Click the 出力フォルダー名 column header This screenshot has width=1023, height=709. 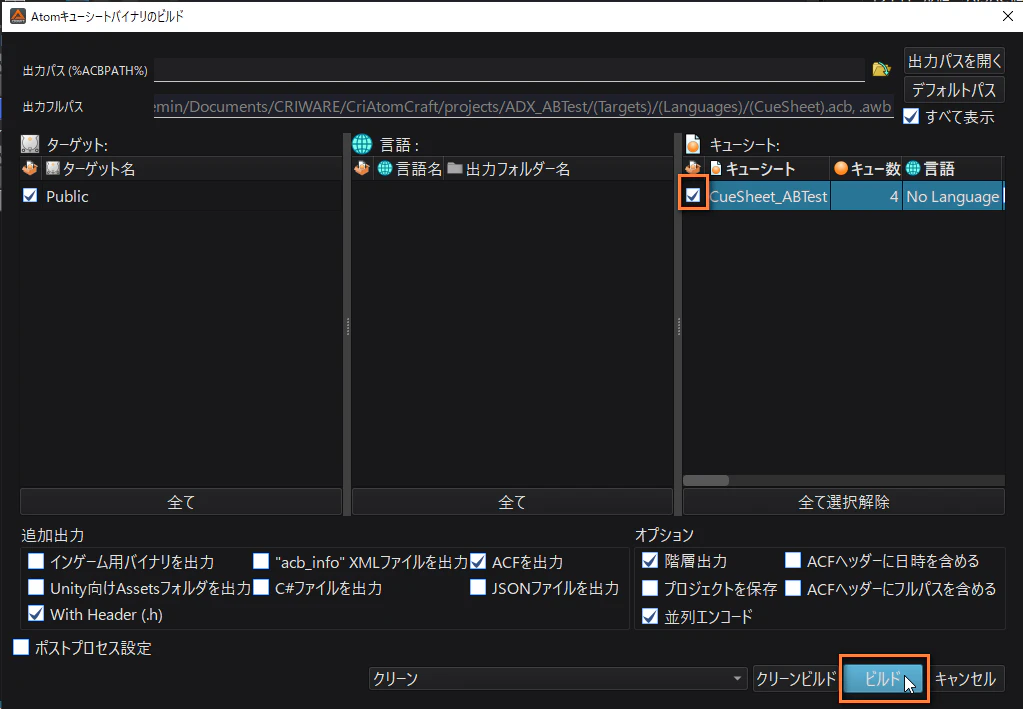pos(558,169)
